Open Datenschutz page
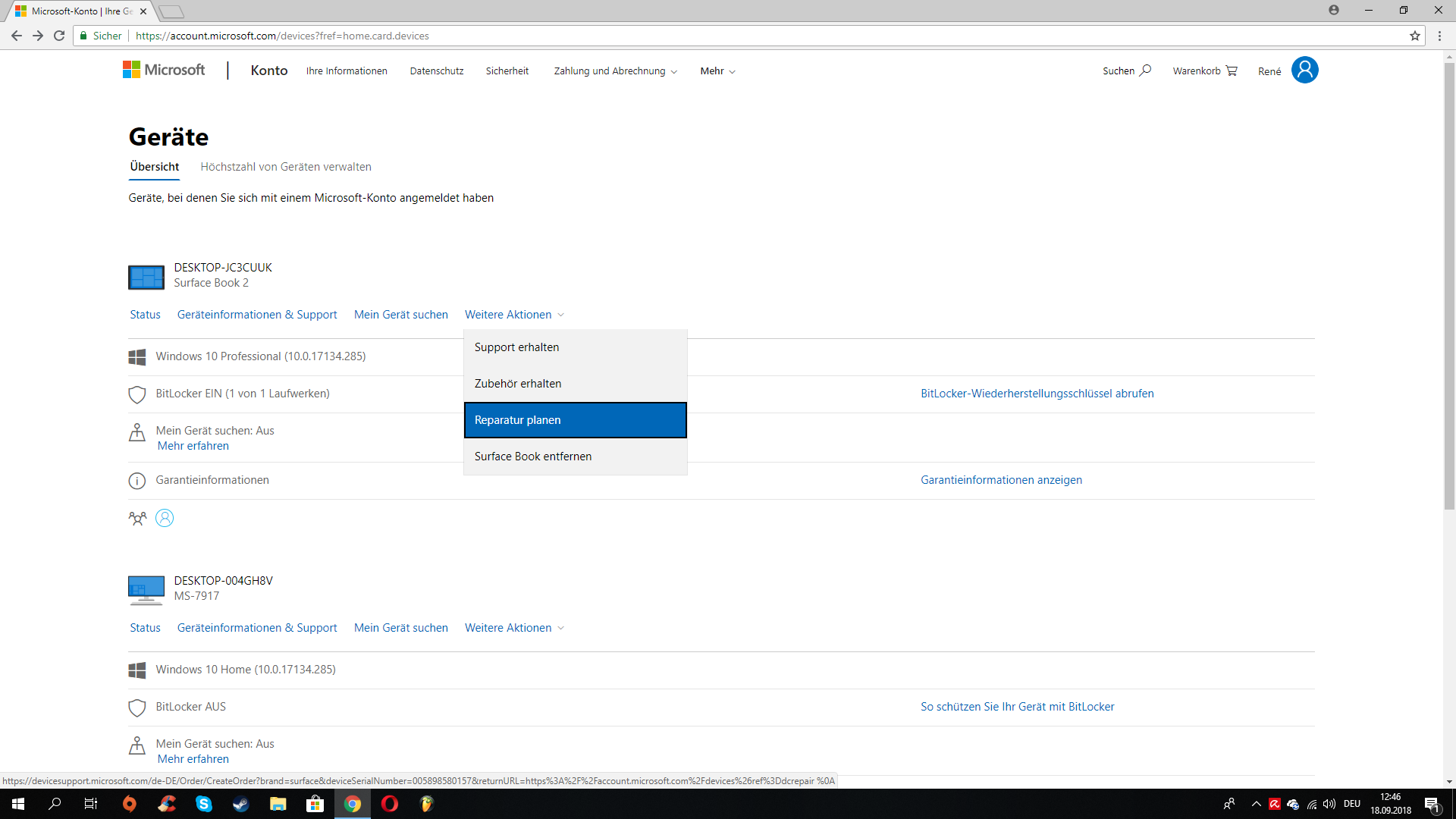This screenshot has height=819, width=1456. 437,71
